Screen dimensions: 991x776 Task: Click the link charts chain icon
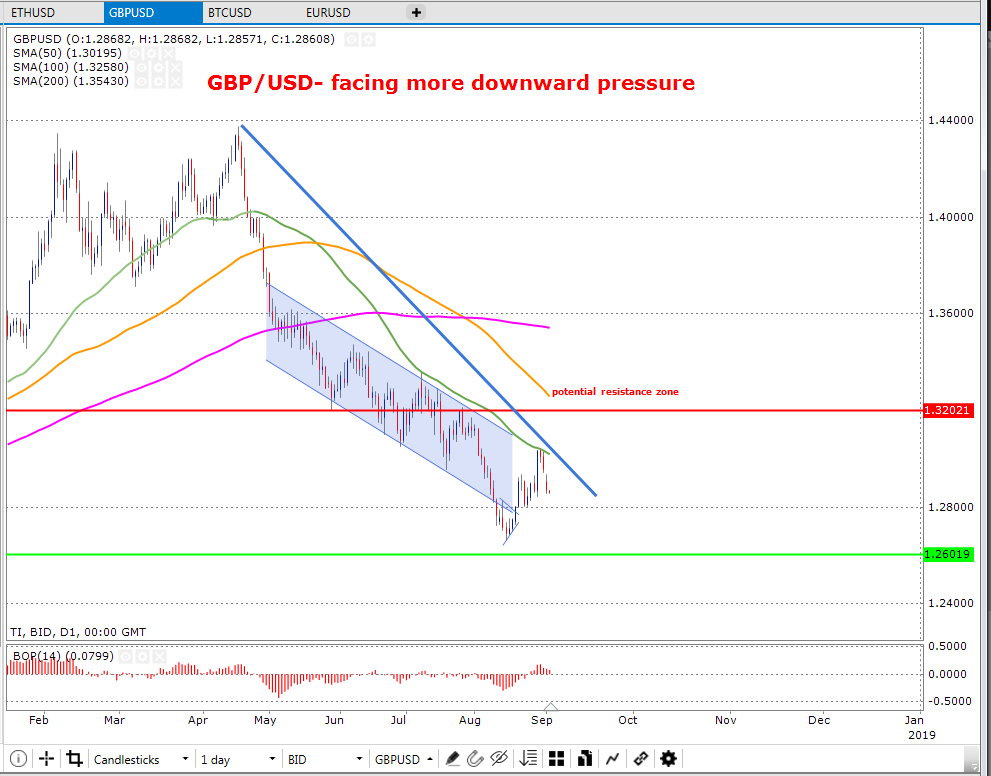click(640, 759)
